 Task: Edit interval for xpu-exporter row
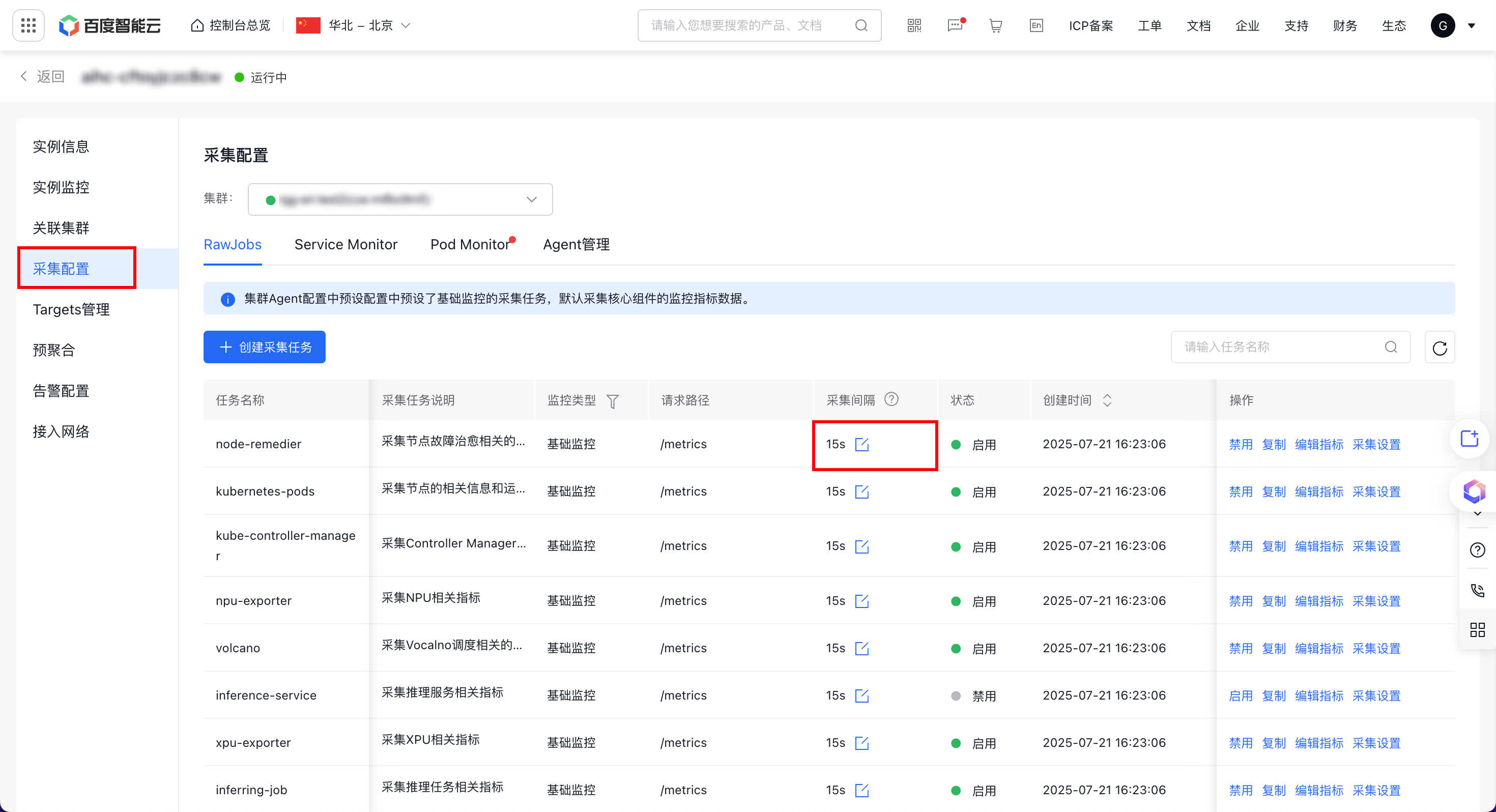862,743
